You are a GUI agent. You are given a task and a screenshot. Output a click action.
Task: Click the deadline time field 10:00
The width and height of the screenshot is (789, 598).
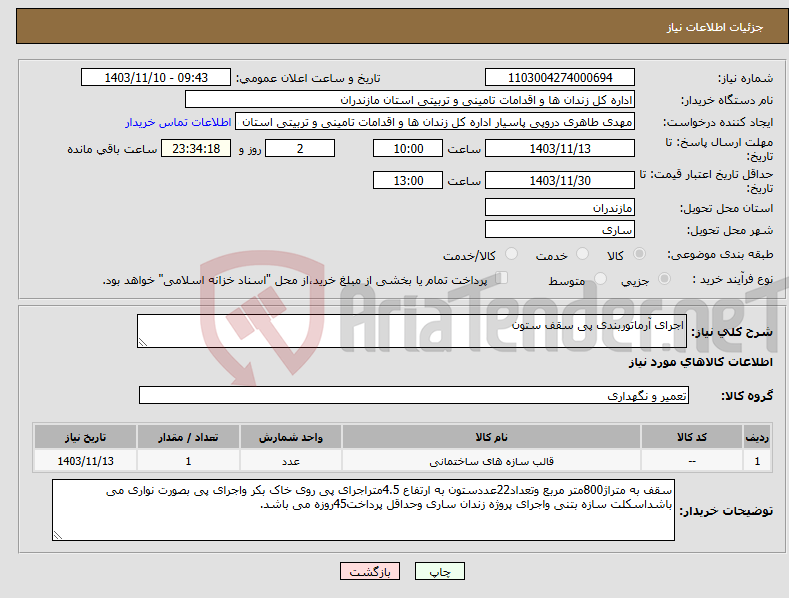pyautogui.click(x=408, y=148)
